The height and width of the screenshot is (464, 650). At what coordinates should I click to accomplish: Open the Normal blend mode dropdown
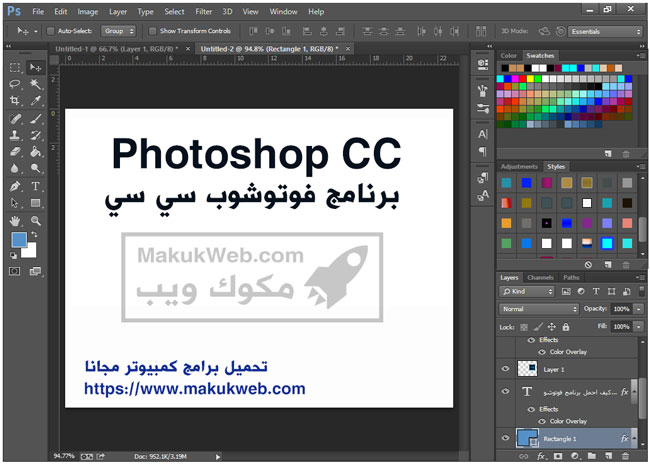point(538,309)
